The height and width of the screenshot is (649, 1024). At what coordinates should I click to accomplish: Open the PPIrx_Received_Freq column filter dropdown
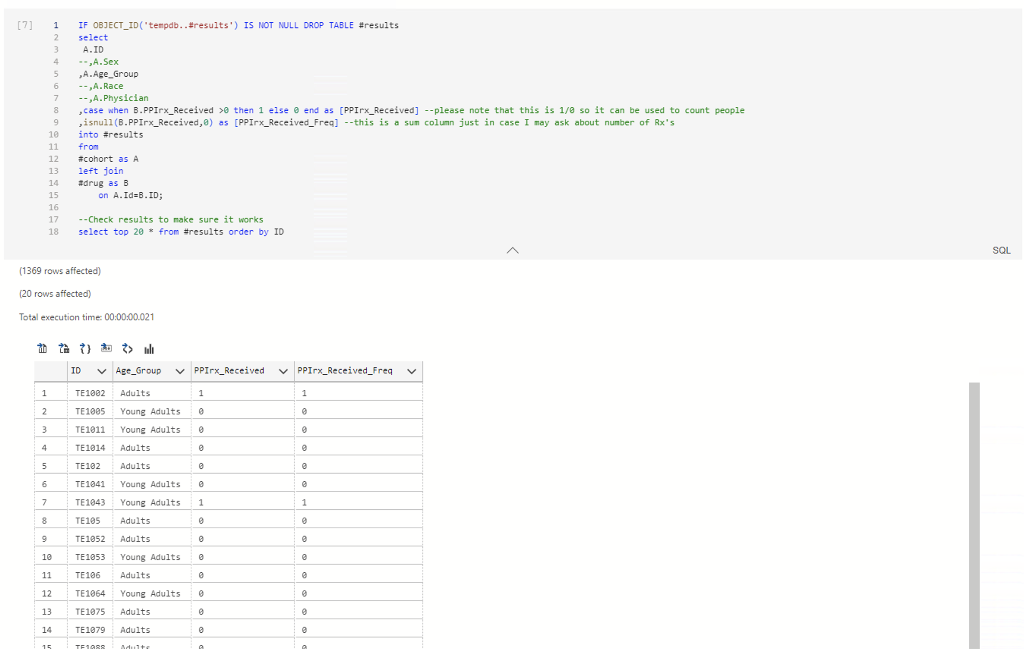(411, 371)
